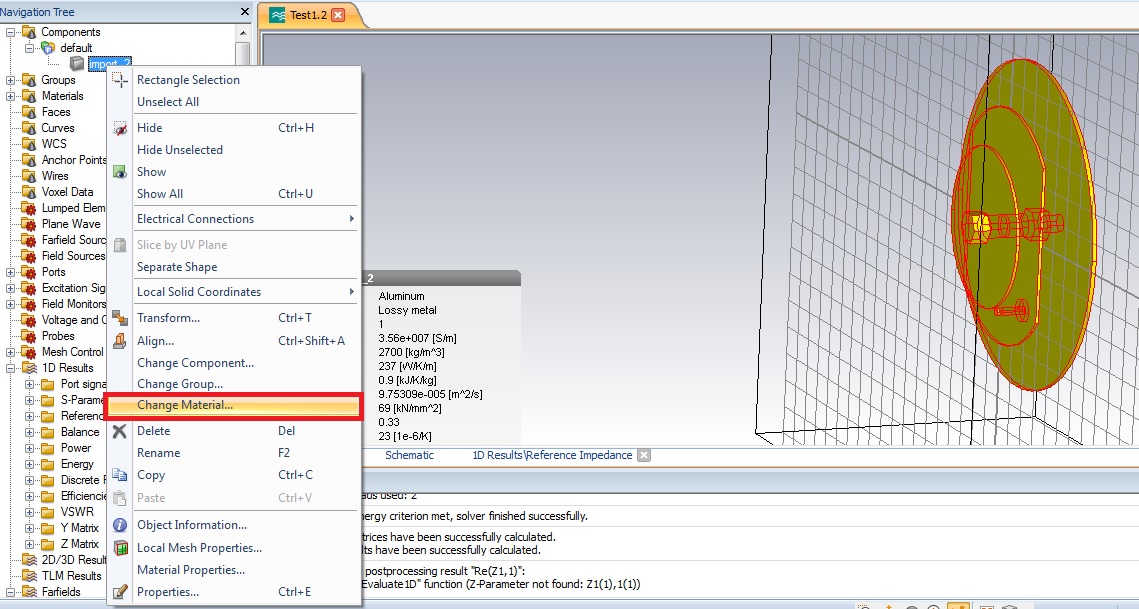This screenshot has height=609, width=1139.
Task: Open the 1D Results\Reference Impedance tab
Action: coord(552,455)
